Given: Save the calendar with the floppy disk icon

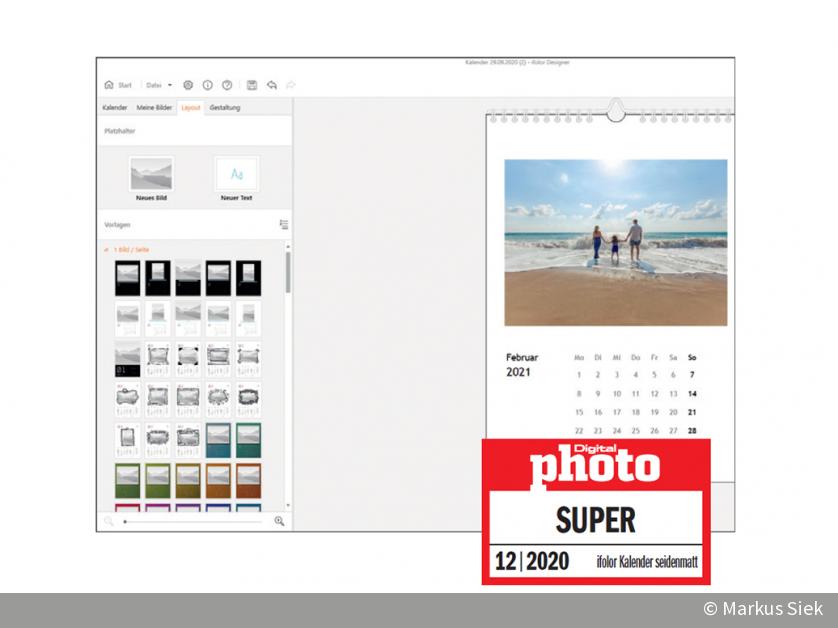Looking at the screenshot, I should click(252, 85).
